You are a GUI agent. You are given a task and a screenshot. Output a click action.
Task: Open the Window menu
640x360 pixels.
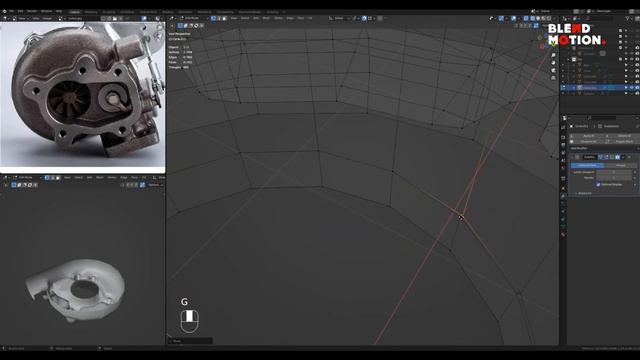click(x=47, y=11)
